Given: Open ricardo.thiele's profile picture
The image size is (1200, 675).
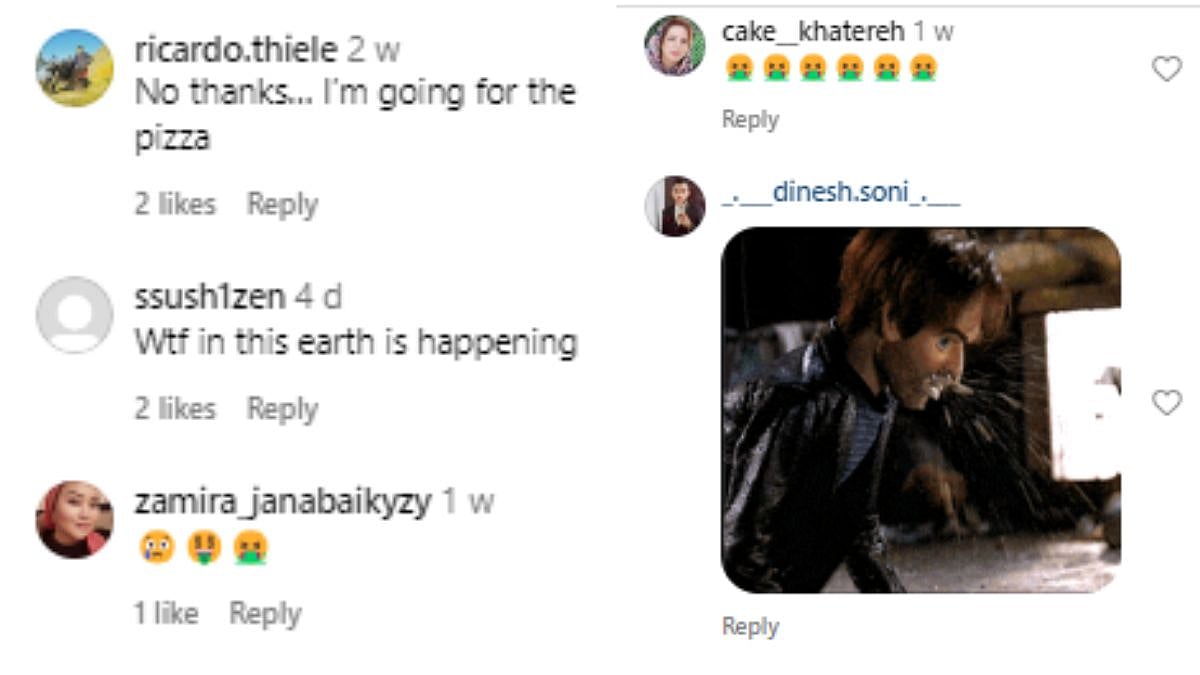Looking at the screenshot, I should 75,68.
